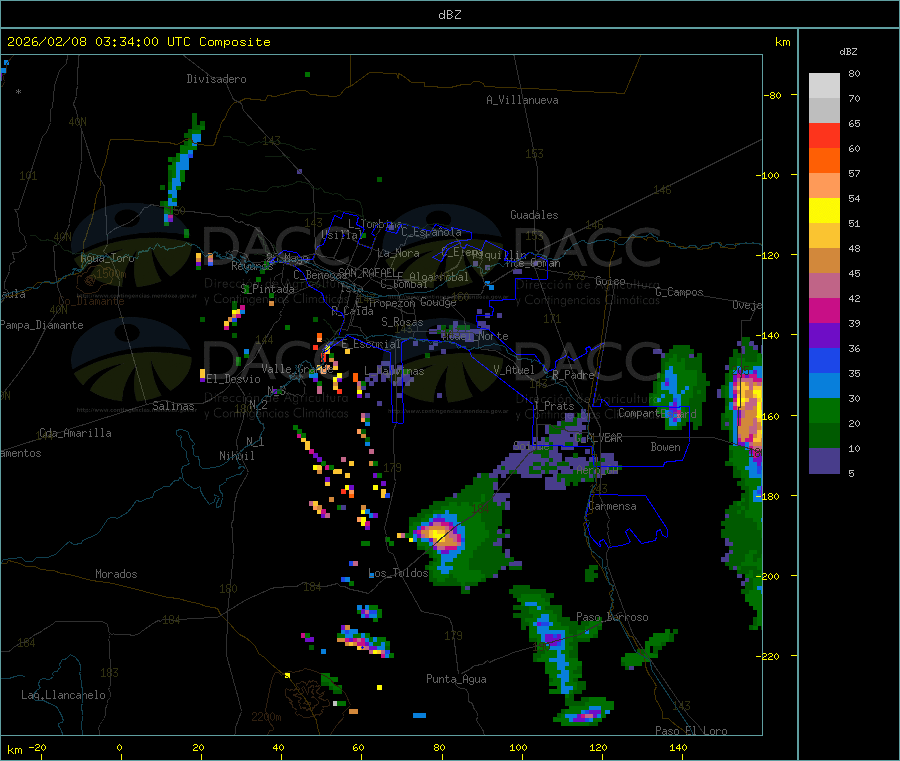Click the La_Nora map label
Image resolution: width=900 pixels, height=761 pixels.
coord(398,253)
